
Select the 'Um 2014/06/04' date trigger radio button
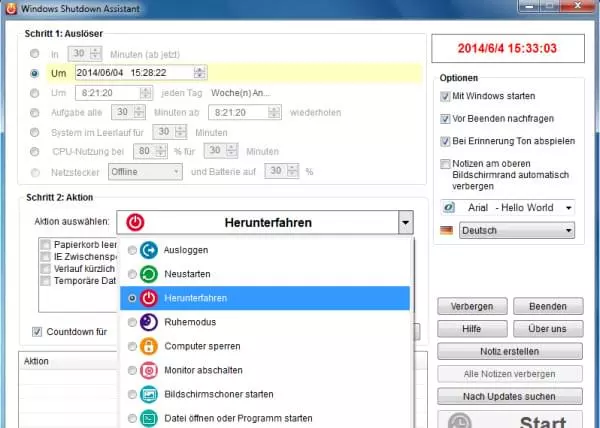click(x=34, y=73)
